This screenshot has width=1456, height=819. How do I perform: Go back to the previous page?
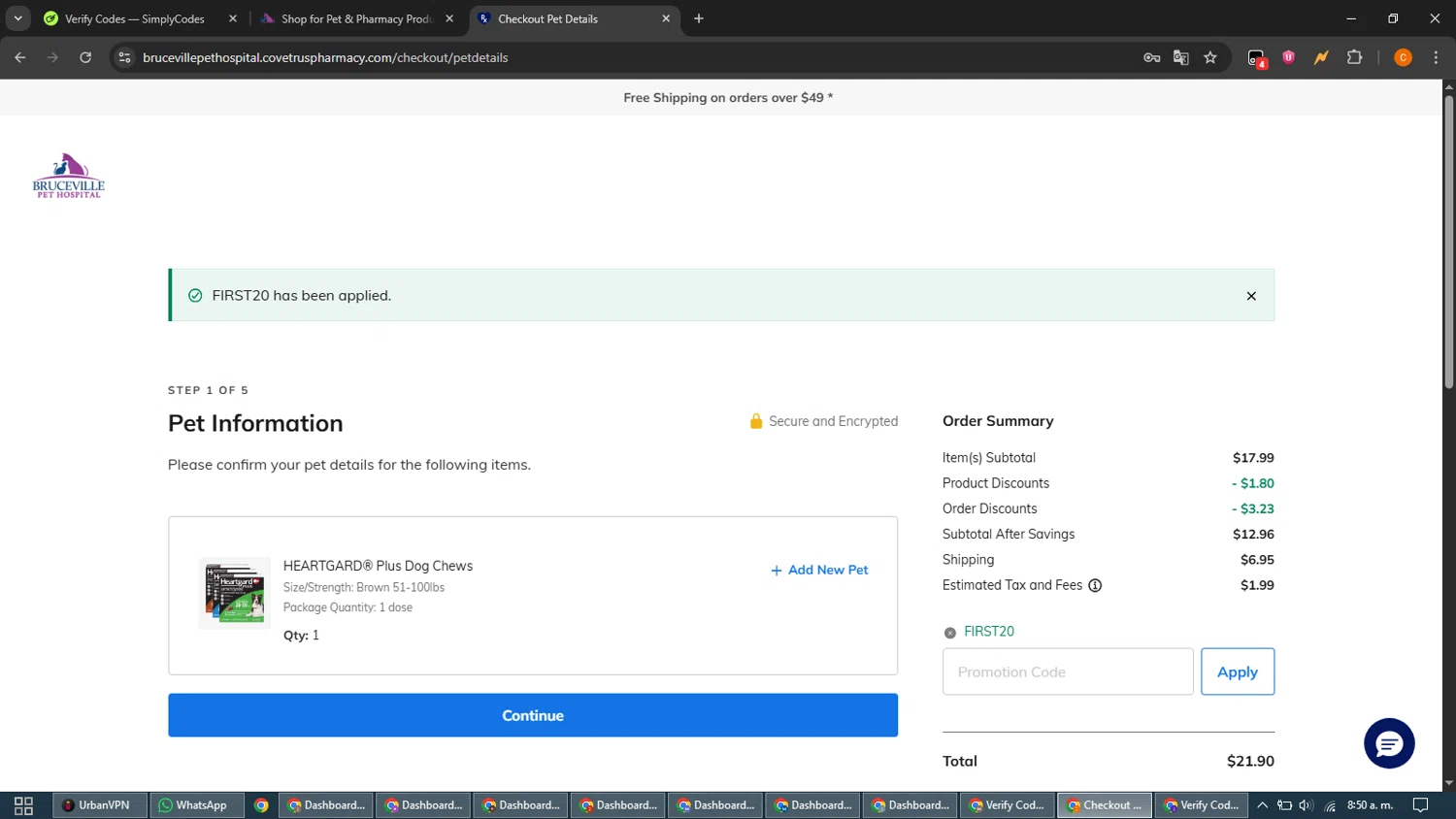pyautogui.click(x=20, y=57)
